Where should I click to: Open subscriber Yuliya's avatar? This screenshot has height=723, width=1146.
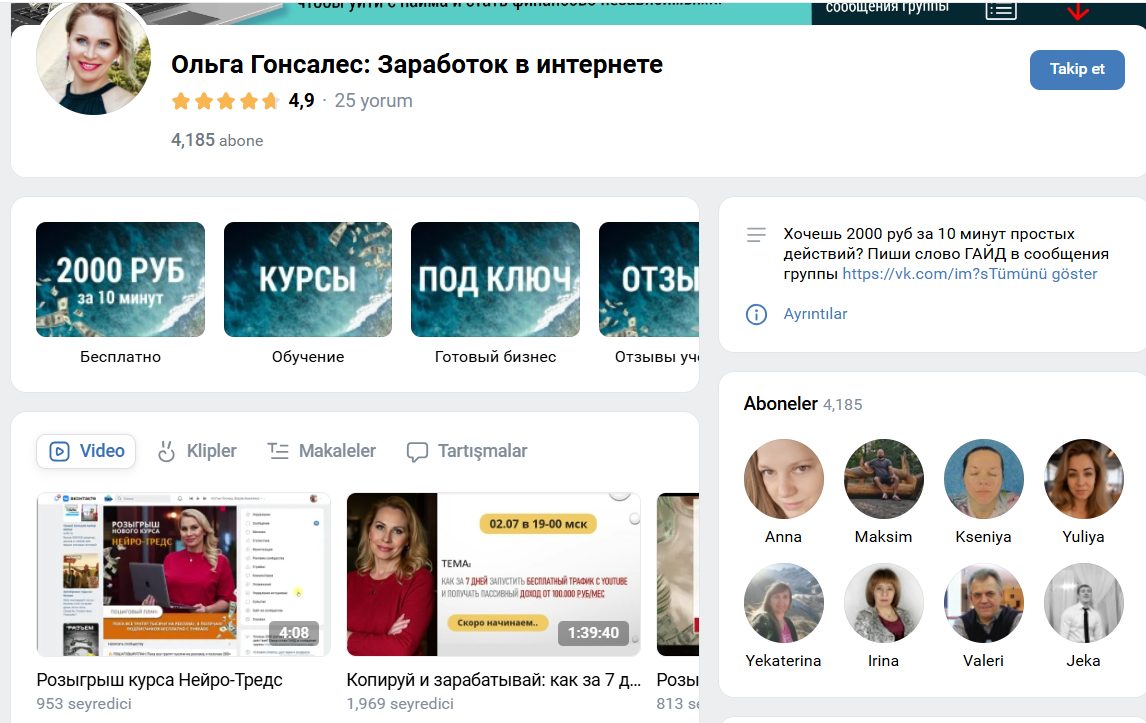point(1083,479)
